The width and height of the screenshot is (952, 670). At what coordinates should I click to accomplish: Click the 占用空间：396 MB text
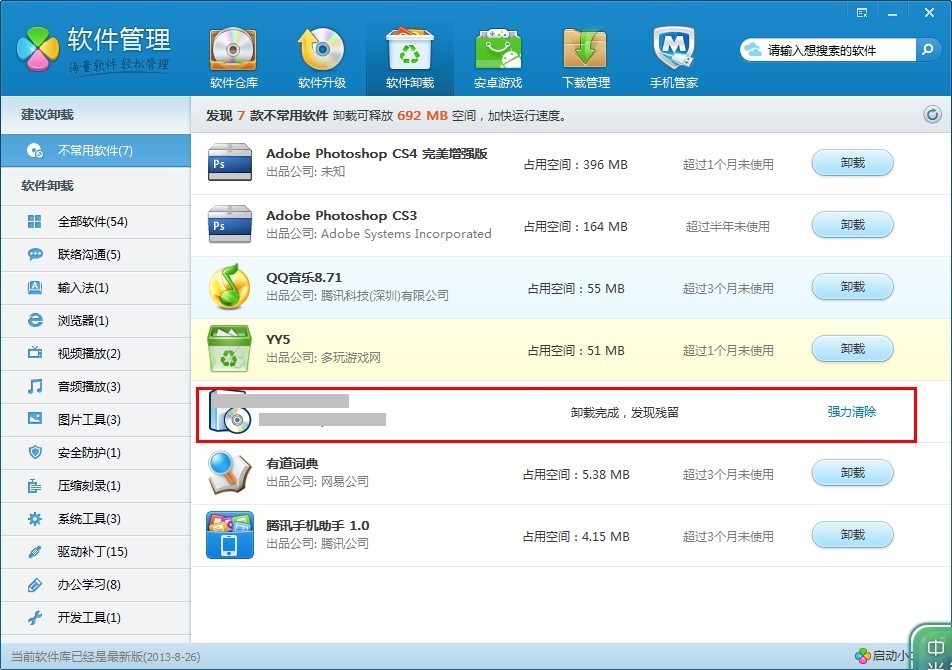click(576, 164)
